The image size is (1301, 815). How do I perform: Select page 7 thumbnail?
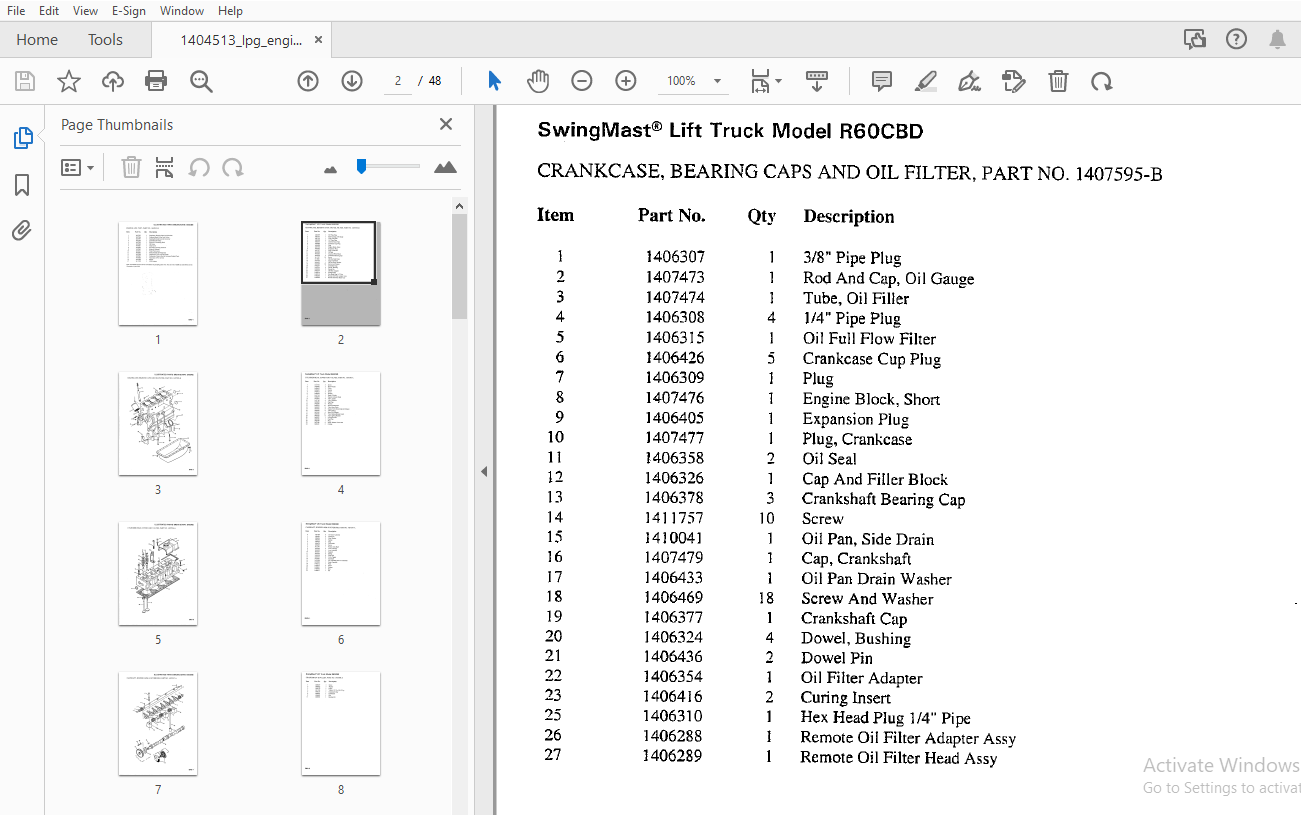[x=158, y=723]
